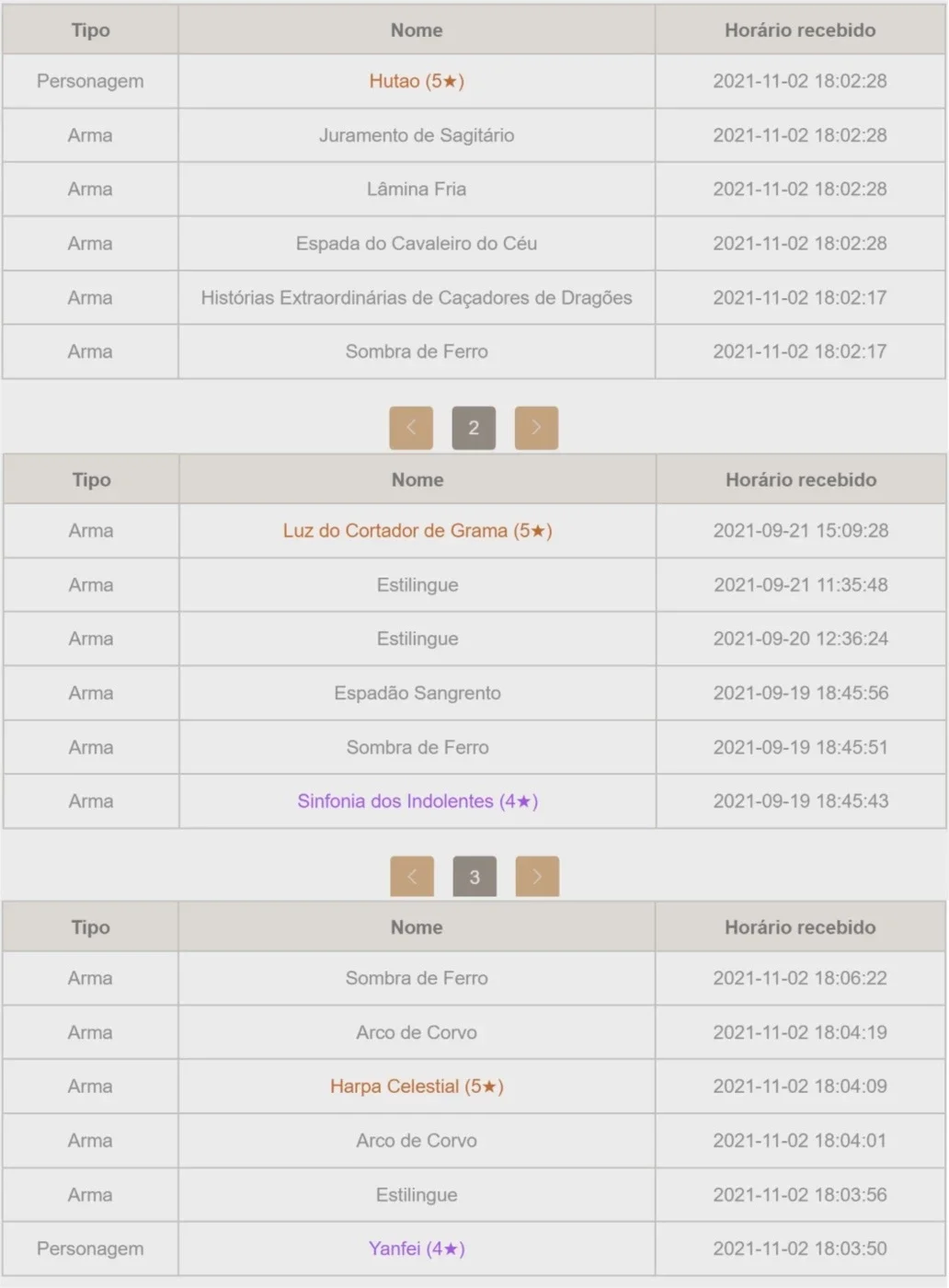Select Histórias Extraordinárias de Caçadores de Dragões
This screenshot has width=949, height=1288.
pos(417,298)
